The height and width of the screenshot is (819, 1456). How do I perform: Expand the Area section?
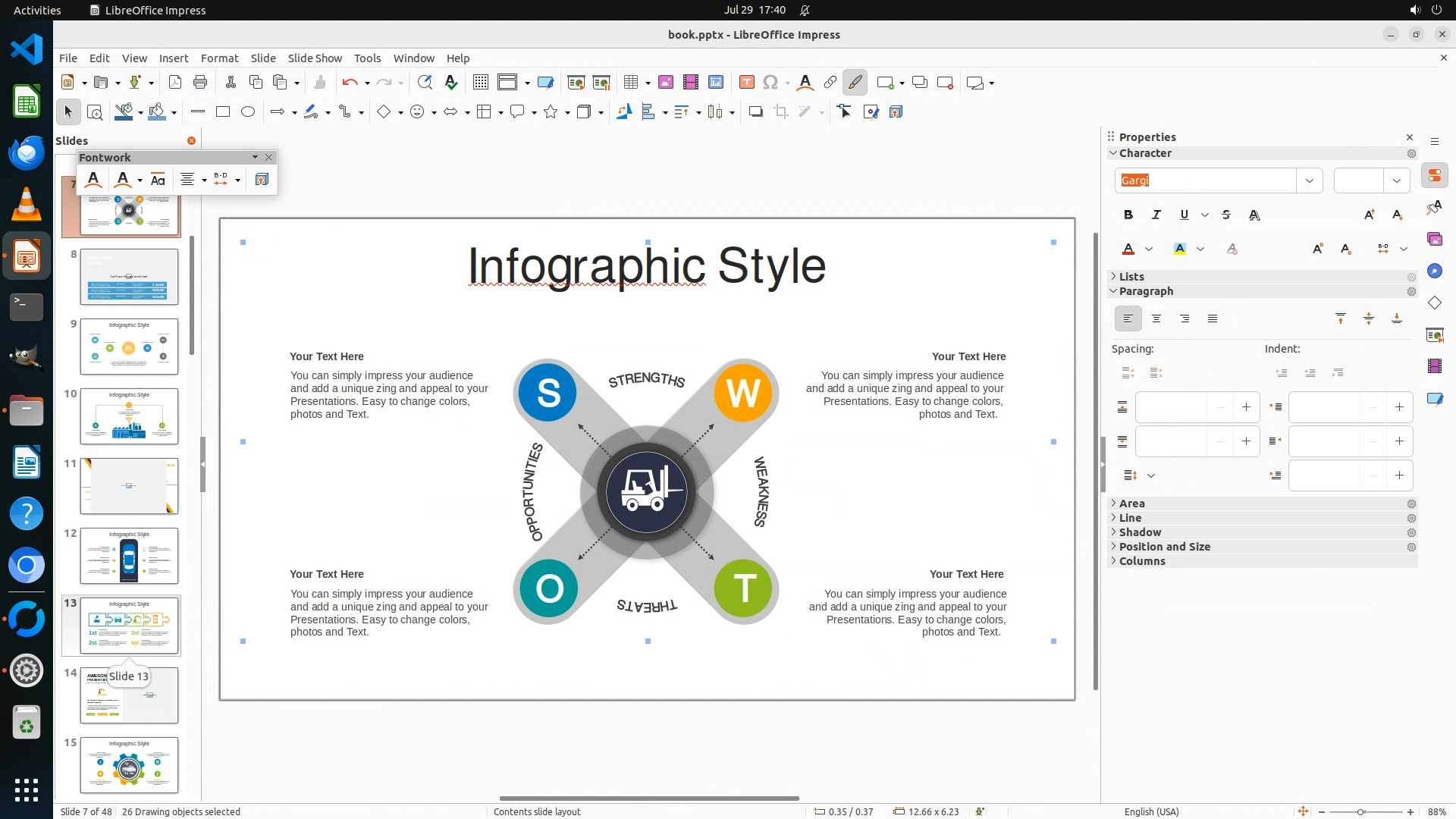pyautogui.click(x=1131, y=504)
